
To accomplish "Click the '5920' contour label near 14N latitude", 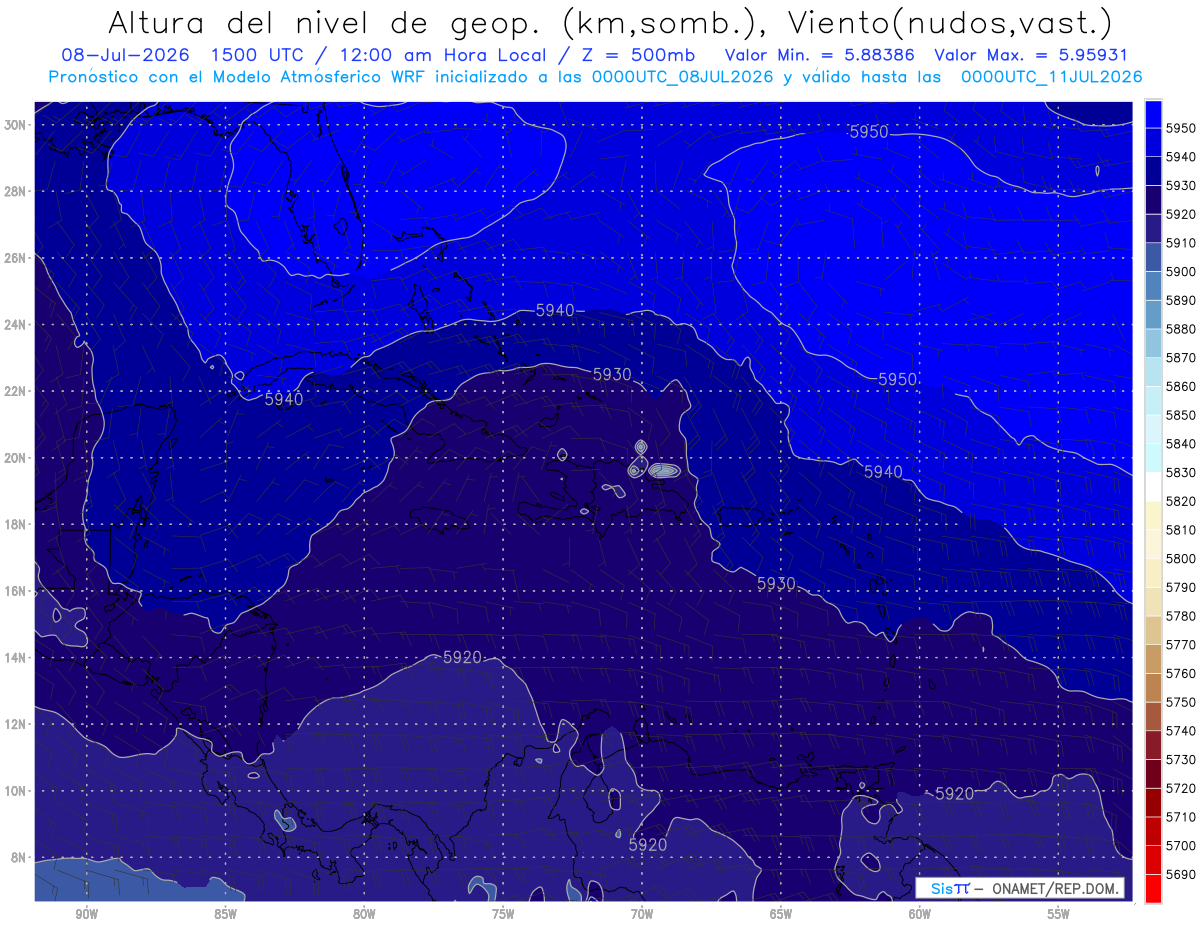I will tap(462, 657).
